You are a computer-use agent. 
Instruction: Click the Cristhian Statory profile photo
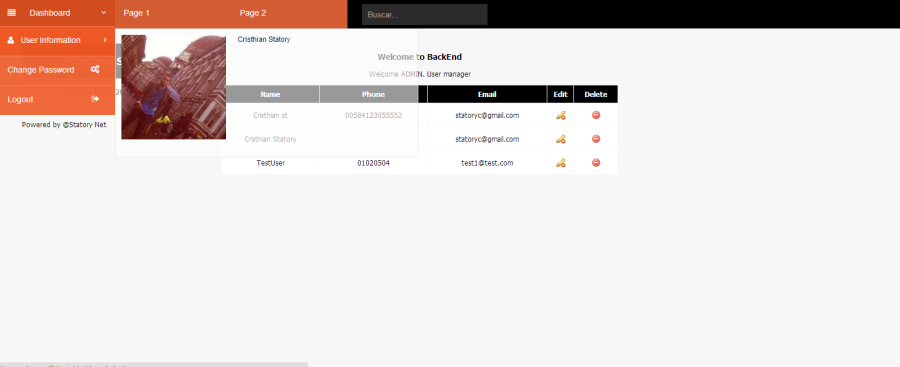[173, 87]
